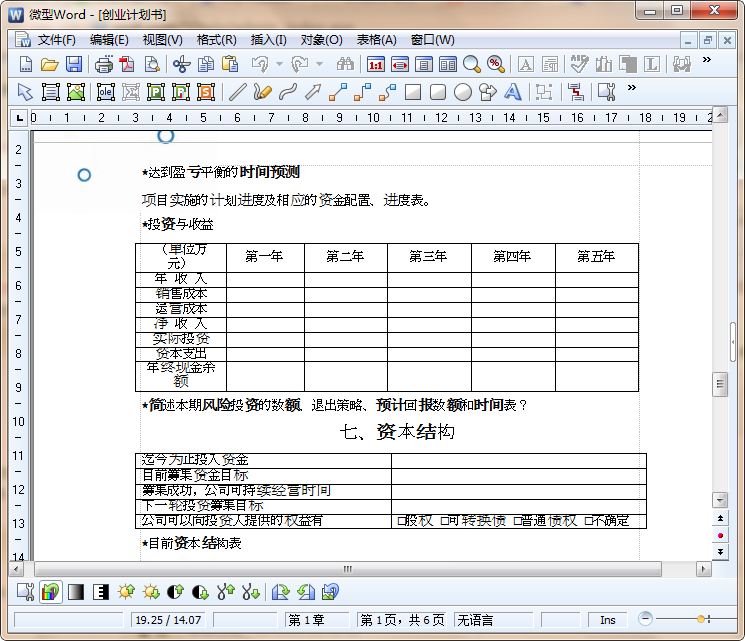Choose the arrow line drawing tool
This screenshot has width=745, height=641.
(x=313, y=92)
